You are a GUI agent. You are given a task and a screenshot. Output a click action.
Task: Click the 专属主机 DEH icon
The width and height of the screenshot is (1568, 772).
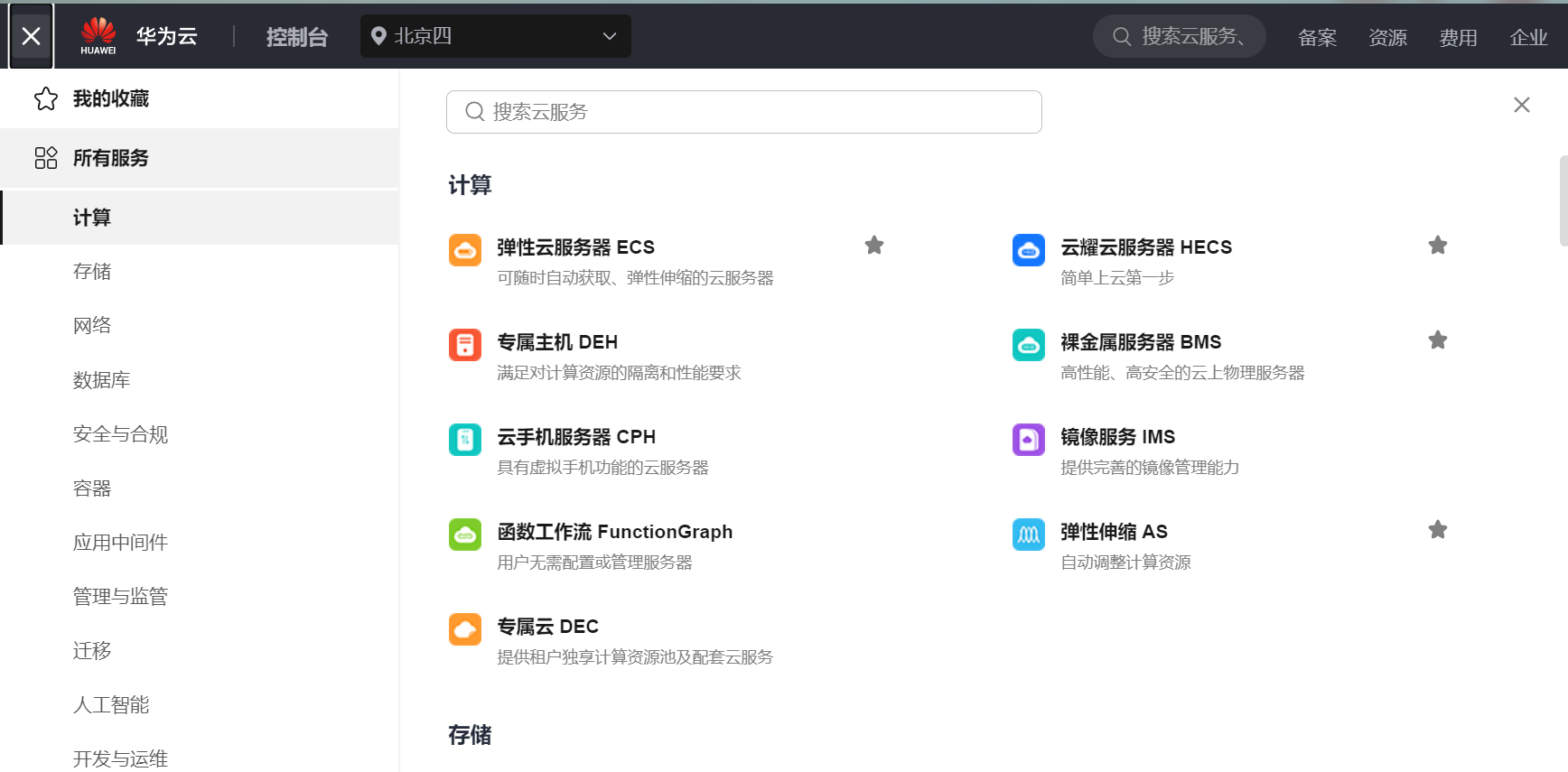click(465, 345)
